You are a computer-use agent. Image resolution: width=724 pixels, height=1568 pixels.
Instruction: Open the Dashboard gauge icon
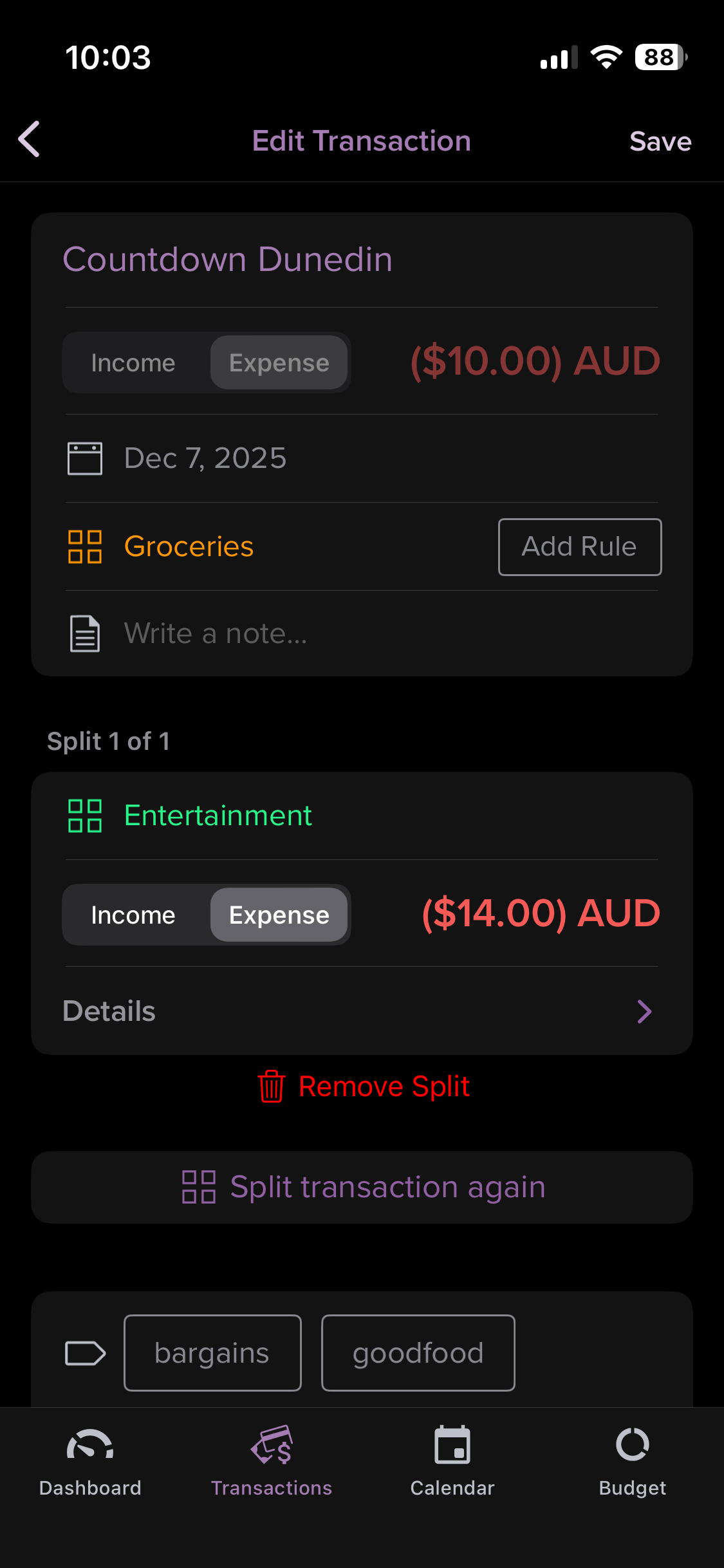90,1446
